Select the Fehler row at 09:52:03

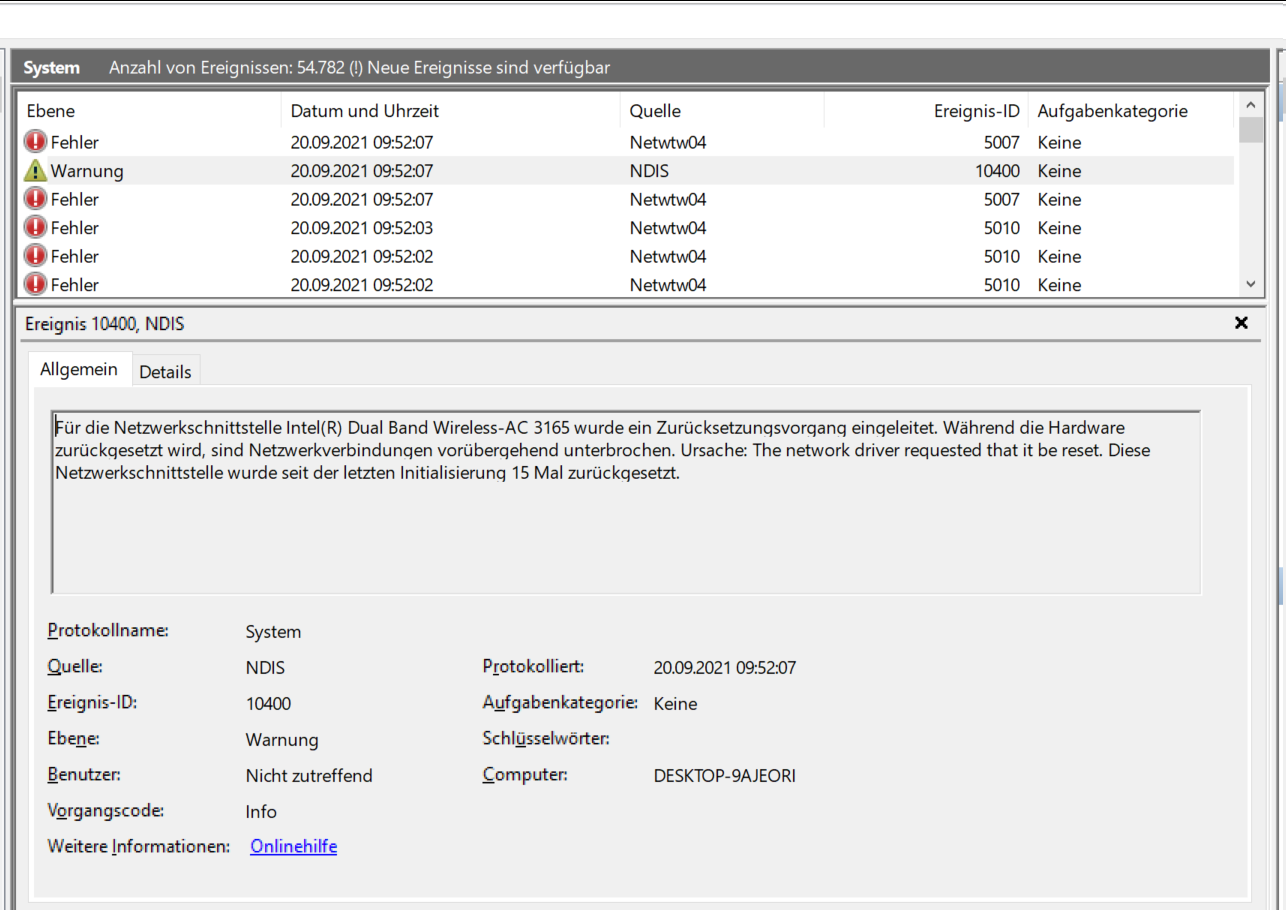pyautogui.click(x=626, y=228)
